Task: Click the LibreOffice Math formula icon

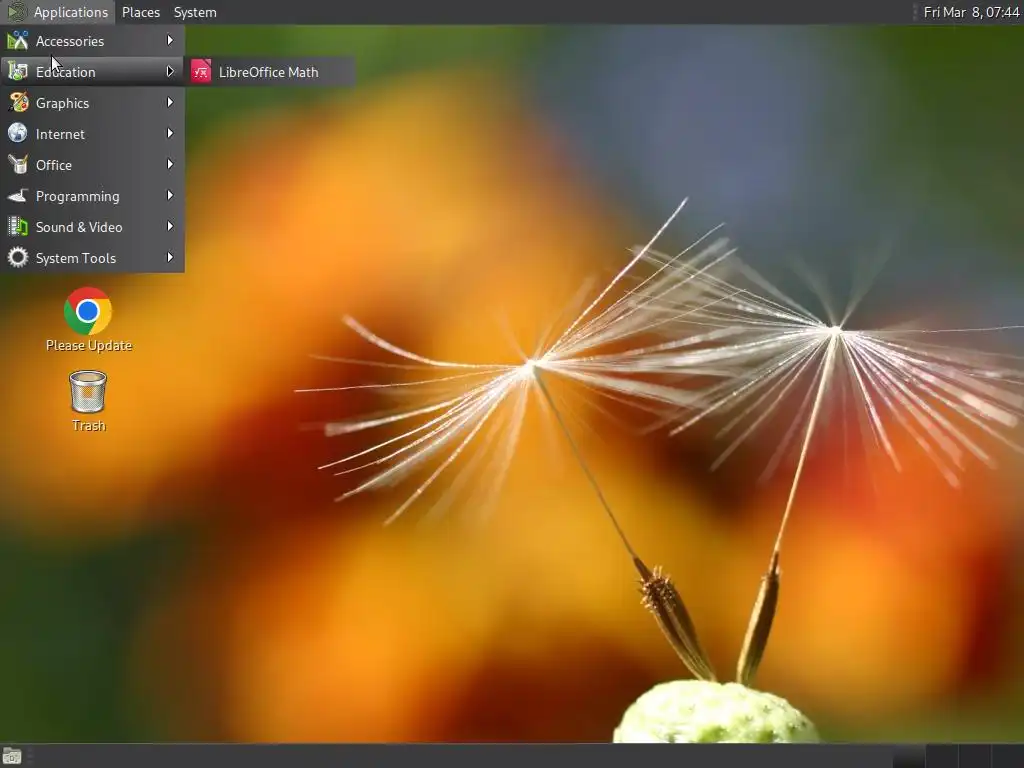Action: (x=200, y=72)
